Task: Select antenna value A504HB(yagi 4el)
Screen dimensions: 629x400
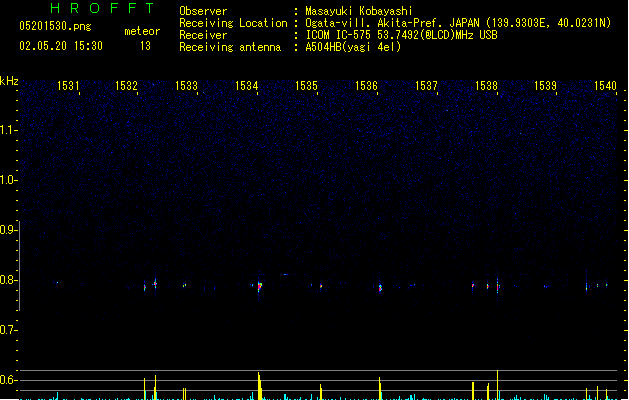Action: (x=353, y=47)
